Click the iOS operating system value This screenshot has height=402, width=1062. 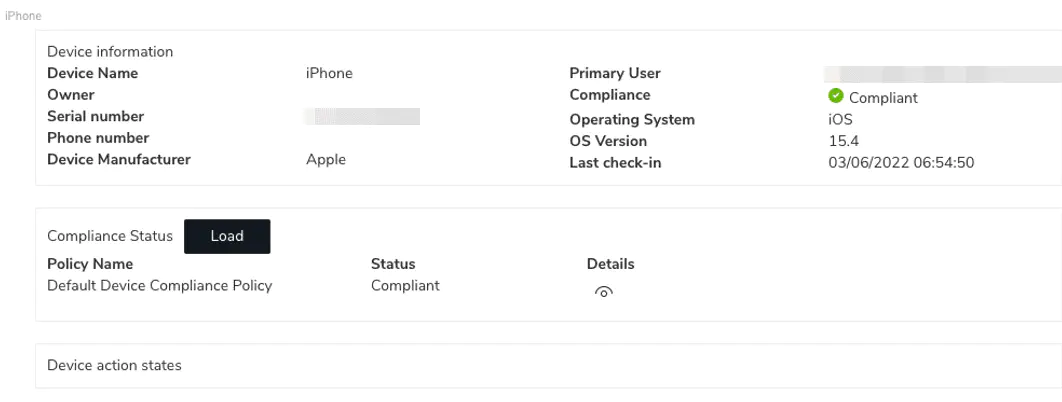(x=826, y=119)
